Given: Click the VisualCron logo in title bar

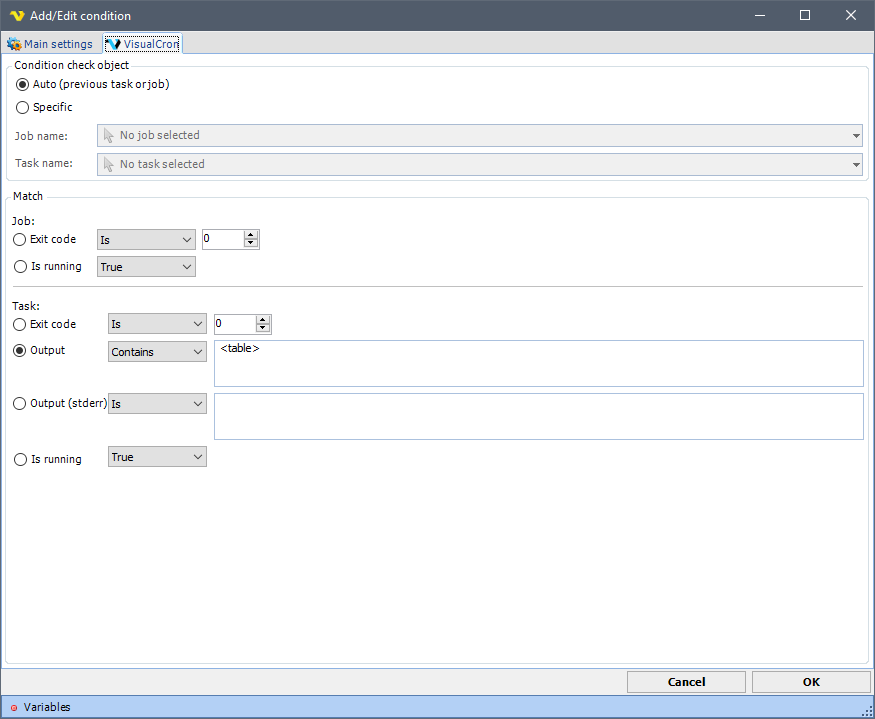Looking at the screenshot, I should tap(16, 16).
